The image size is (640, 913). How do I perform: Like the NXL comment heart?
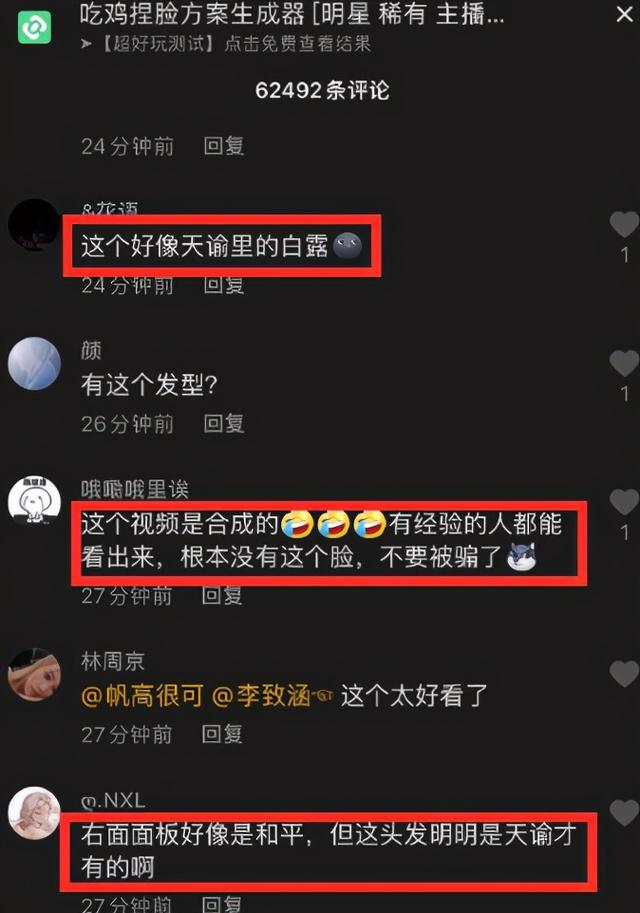point(624,812)
